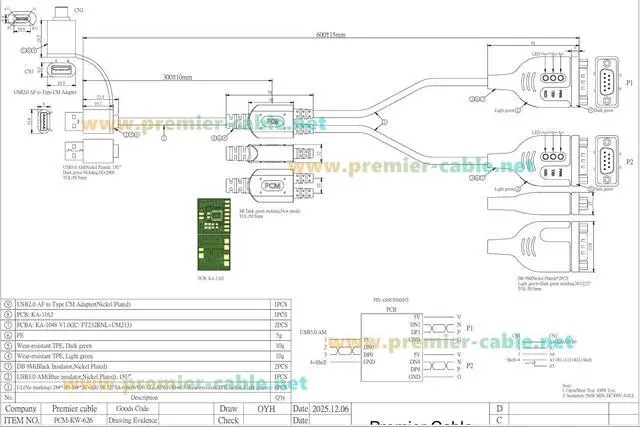
Task: Click the '2025.12.06' date cell
Action: tap(331, 409)
